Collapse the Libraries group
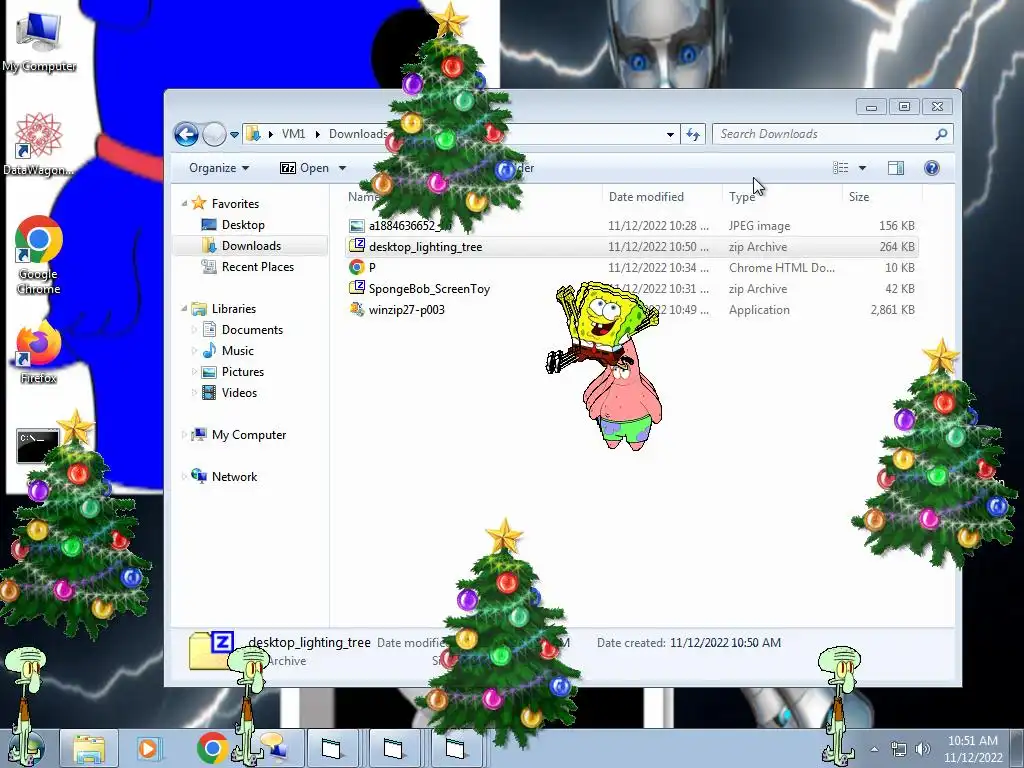This screenshot has height=768, width=1024. tap(185, 309)
